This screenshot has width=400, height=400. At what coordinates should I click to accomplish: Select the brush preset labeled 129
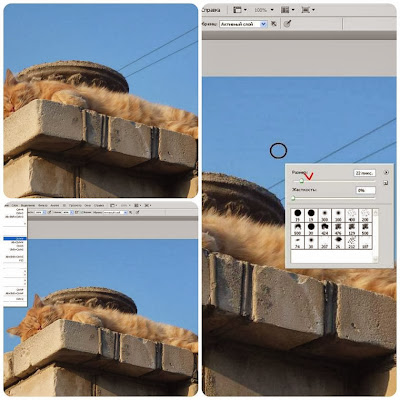[352, 229]
